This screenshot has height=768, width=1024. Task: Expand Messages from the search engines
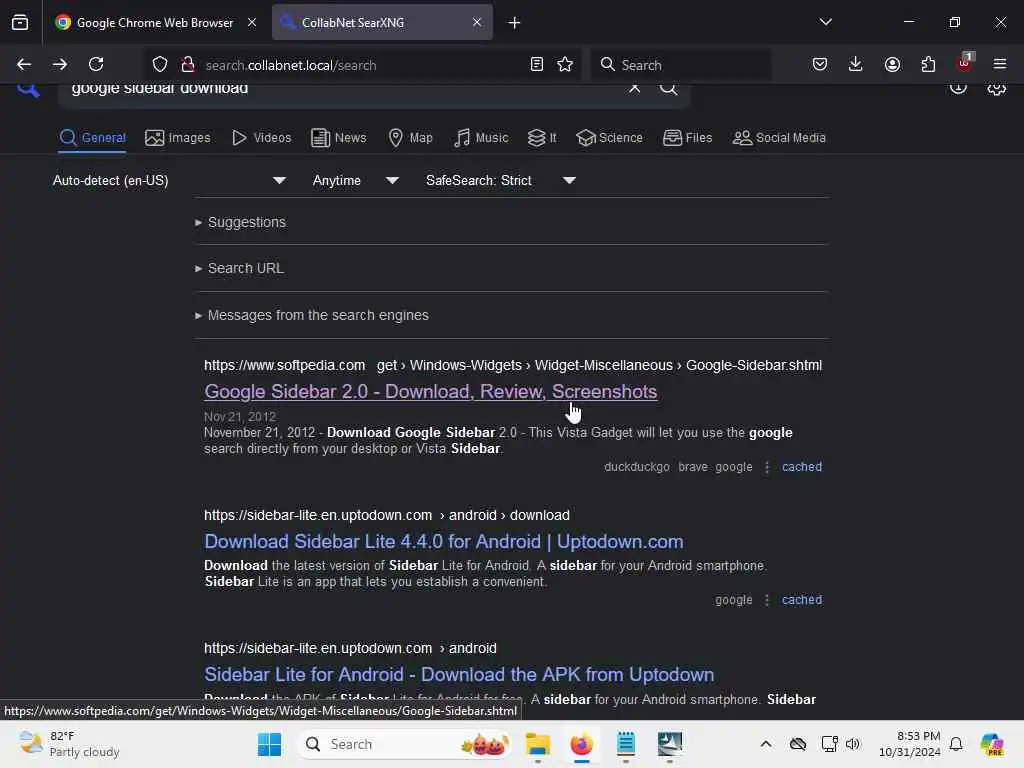pyautogui.click(x=312, y=315)
